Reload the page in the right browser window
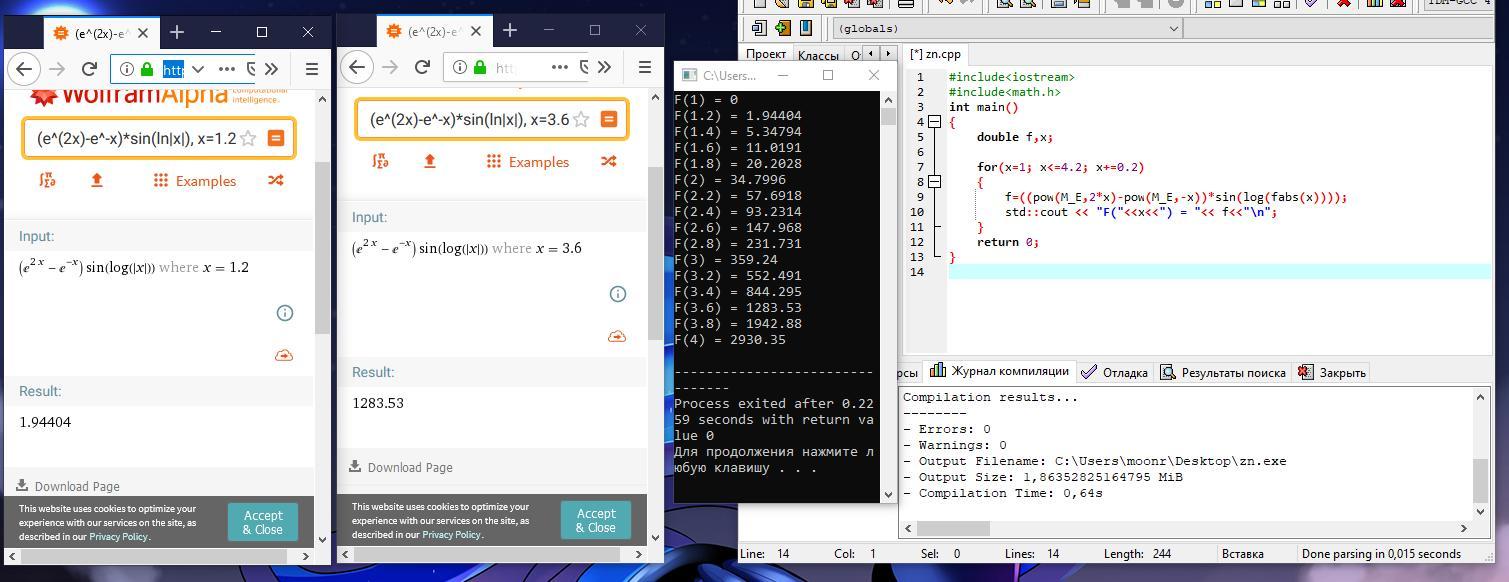1509x582 pixels. pos(422,67)
